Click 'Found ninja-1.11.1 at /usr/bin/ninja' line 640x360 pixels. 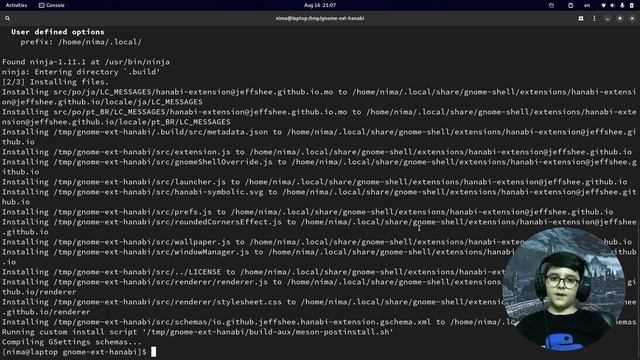coord(86,62)
